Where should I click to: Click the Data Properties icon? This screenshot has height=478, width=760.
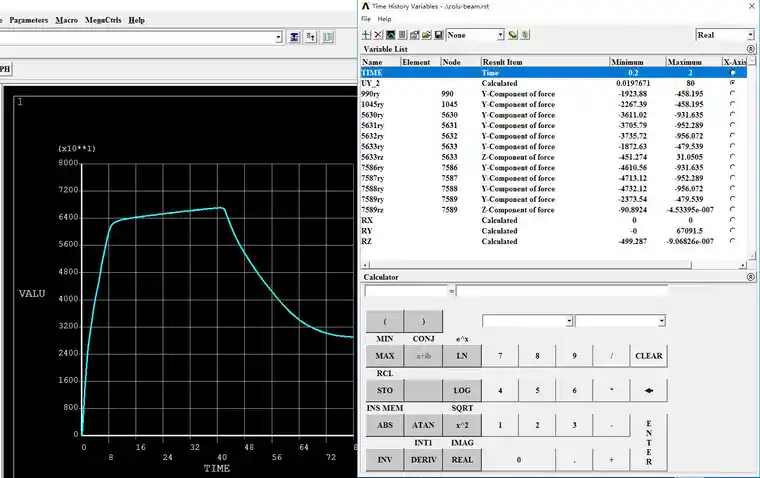[x=414, y=35]
